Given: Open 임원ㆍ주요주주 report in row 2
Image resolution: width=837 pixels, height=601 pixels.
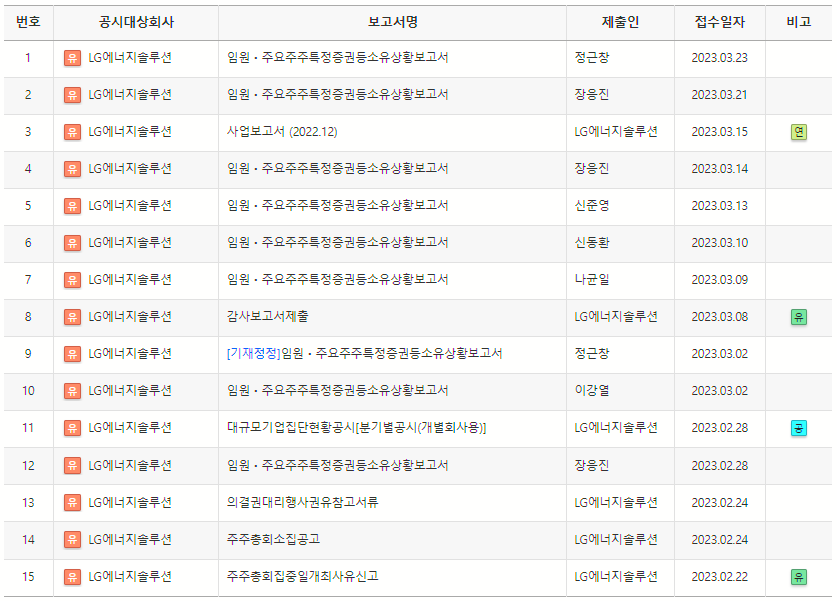Looking at the screenshot, I should pyautogui.click(x=337, y=94).
